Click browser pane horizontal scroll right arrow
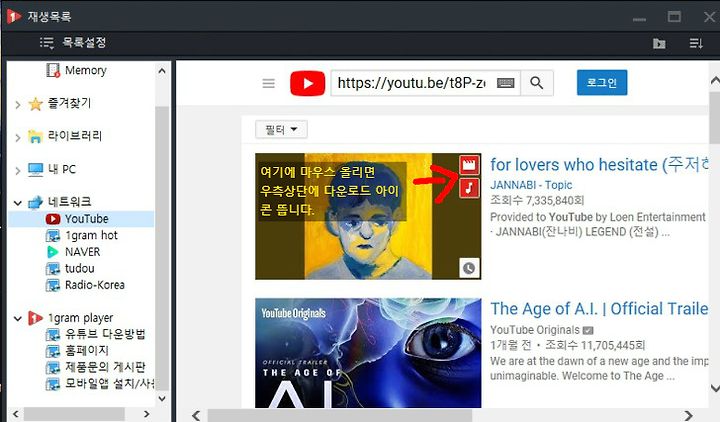The width and height of the screenshot is (720, 422). coord(688,416)
